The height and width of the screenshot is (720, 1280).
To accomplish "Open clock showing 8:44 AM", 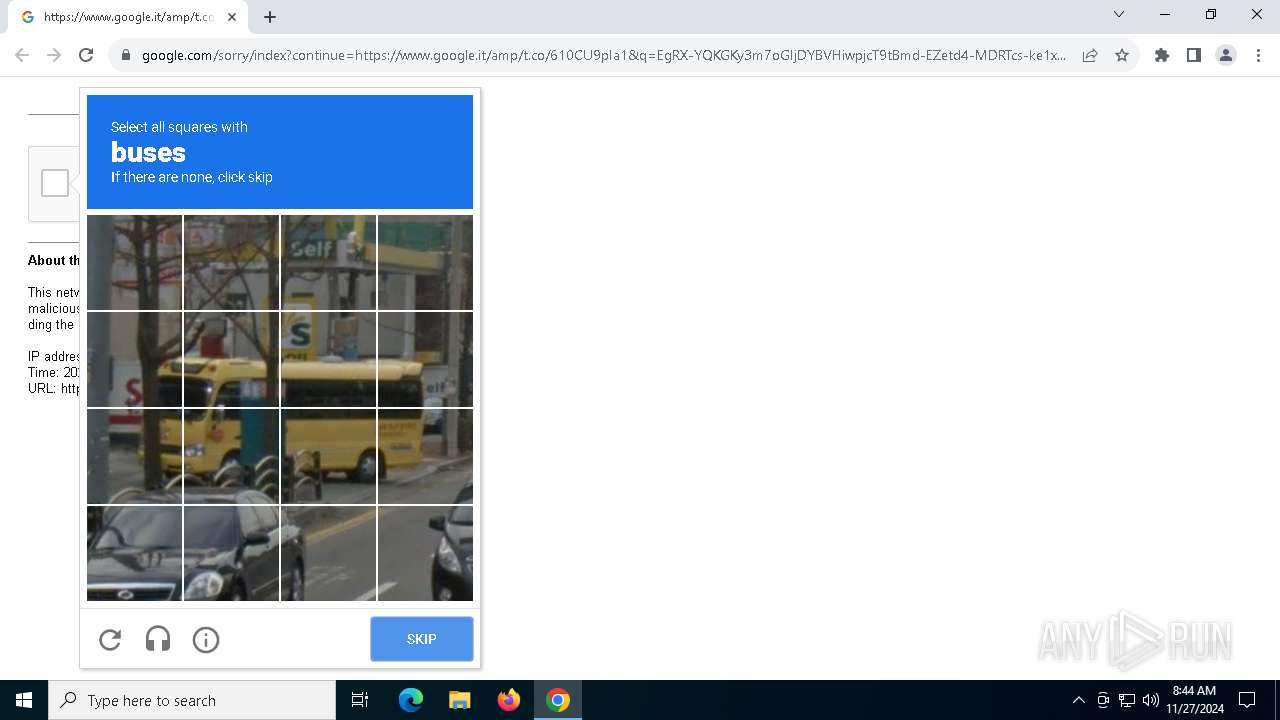I will click(x=1194, y=700).
